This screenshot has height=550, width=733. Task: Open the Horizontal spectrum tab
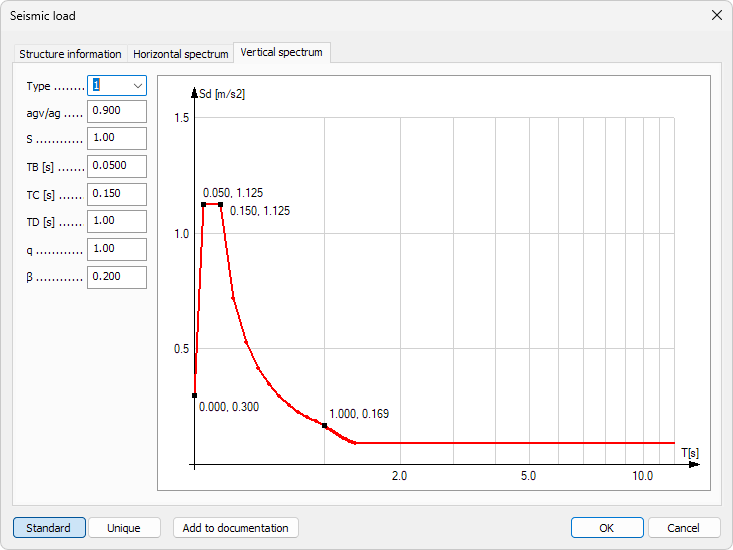(180, 54)
